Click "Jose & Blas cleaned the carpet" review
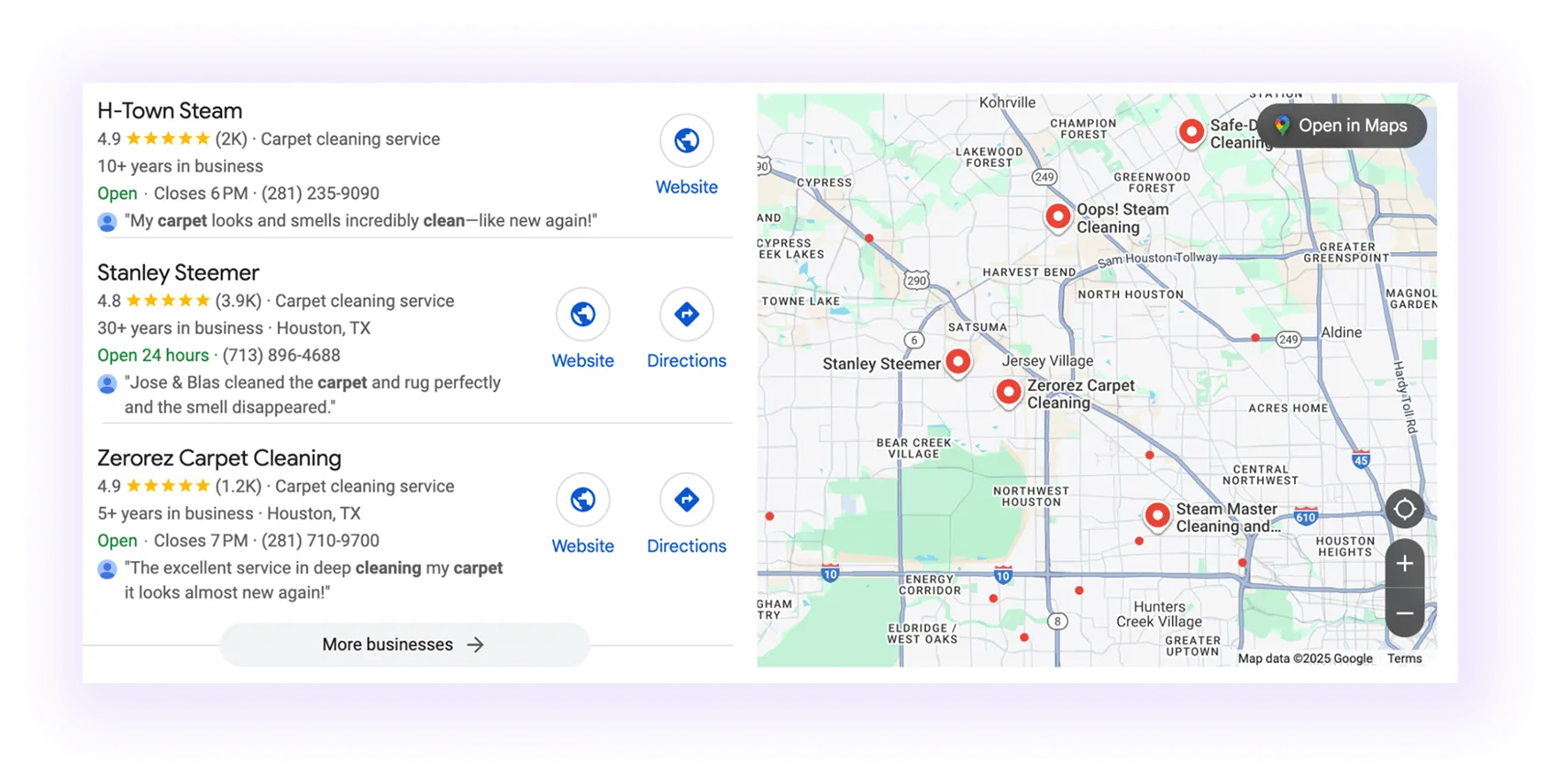The height and width of the screenshot is (784, 1559). pyautogui.click(x=313, y=394)
